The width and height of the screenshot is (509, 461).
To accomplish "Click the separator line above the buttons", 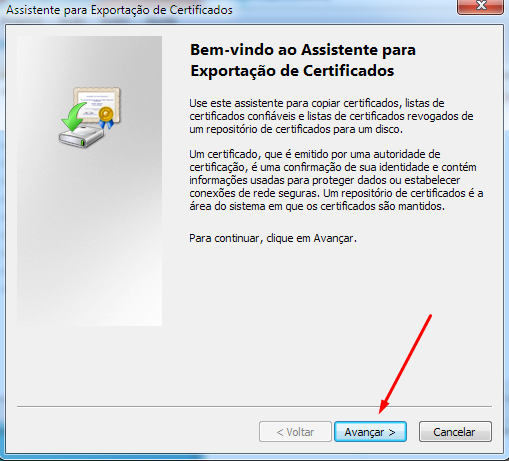I will (x=254, y=406).
